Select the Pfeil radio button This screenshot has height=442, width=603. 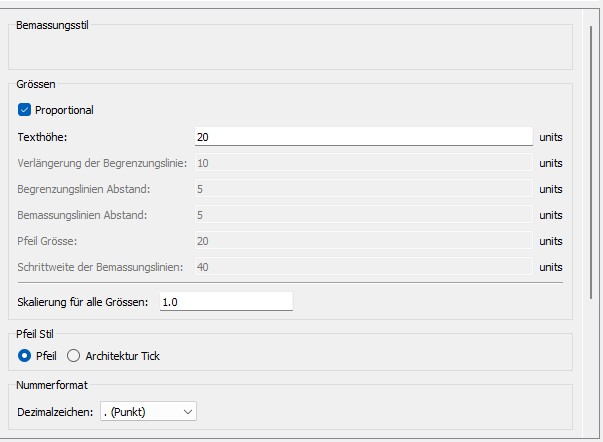(25, 356)
